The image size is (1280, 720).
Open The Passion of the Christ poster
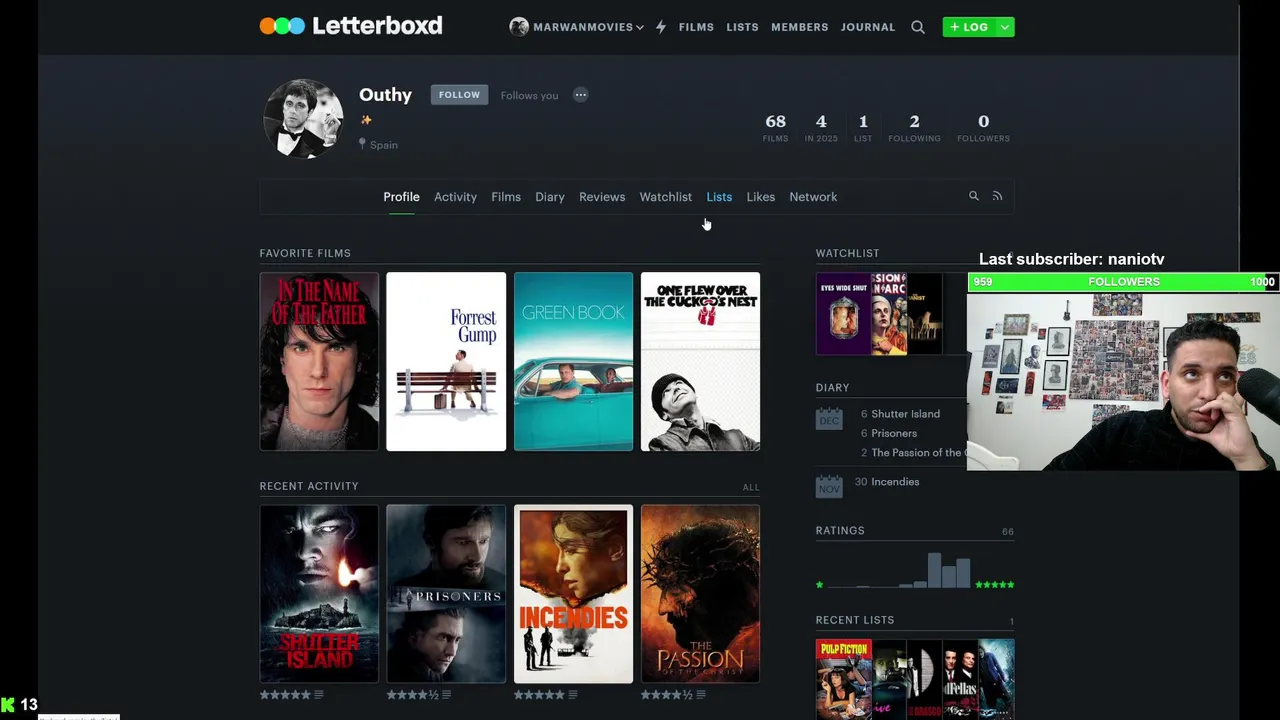pos(700,594)
